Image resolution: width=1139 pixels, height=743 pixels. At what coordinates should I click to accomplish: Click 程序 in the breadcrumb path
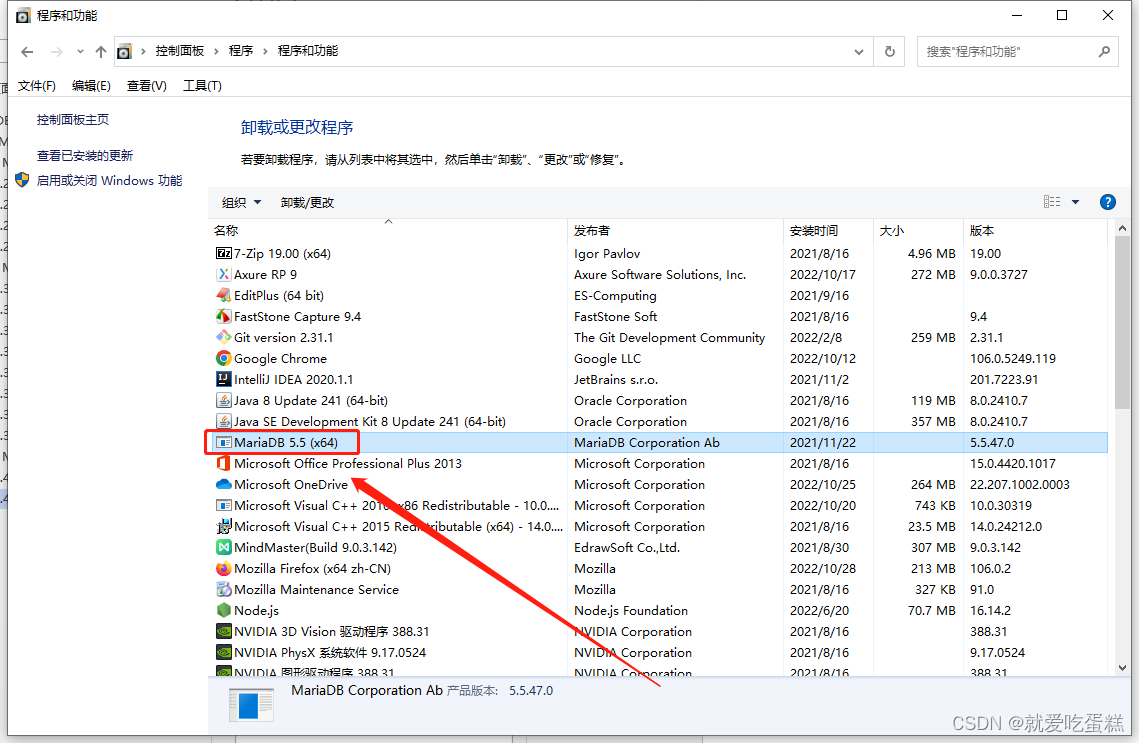click(x=240, y=51)
